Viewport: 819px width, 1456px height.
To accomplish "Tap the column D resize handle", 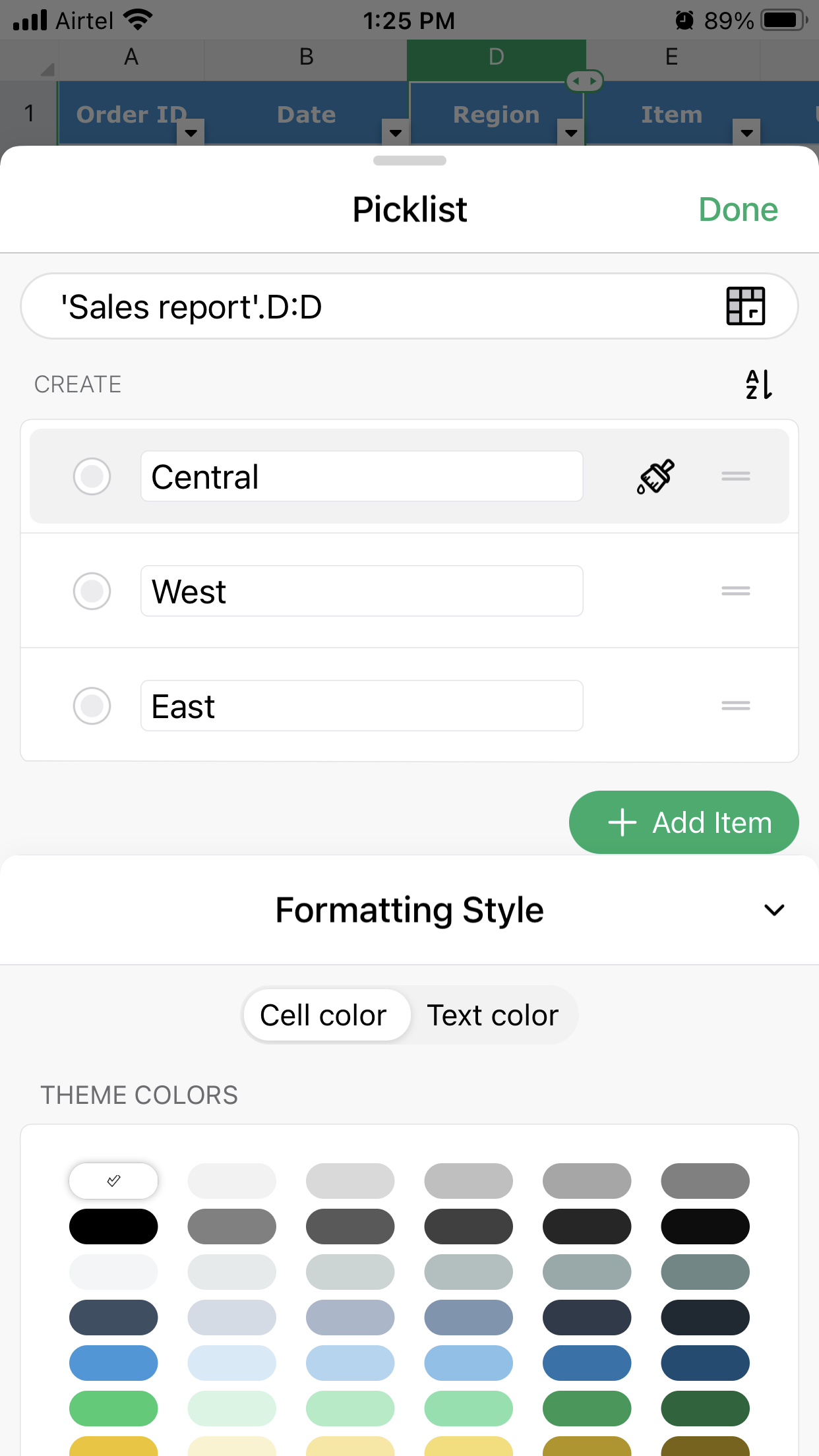I will 585,81.
